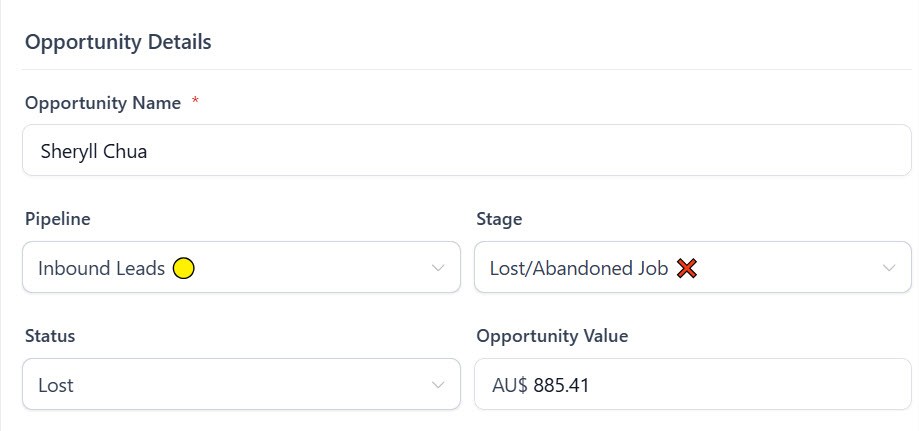The image size is (919, 431).
Task: Expand the Stage dropdown chevron
Action: pos(889,268)
